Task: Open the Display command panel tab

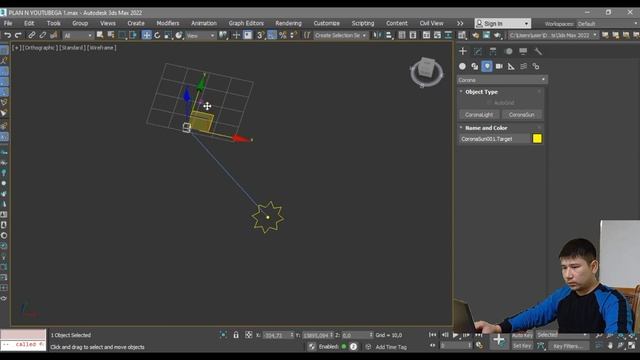Action: click(x=523, y=51)
